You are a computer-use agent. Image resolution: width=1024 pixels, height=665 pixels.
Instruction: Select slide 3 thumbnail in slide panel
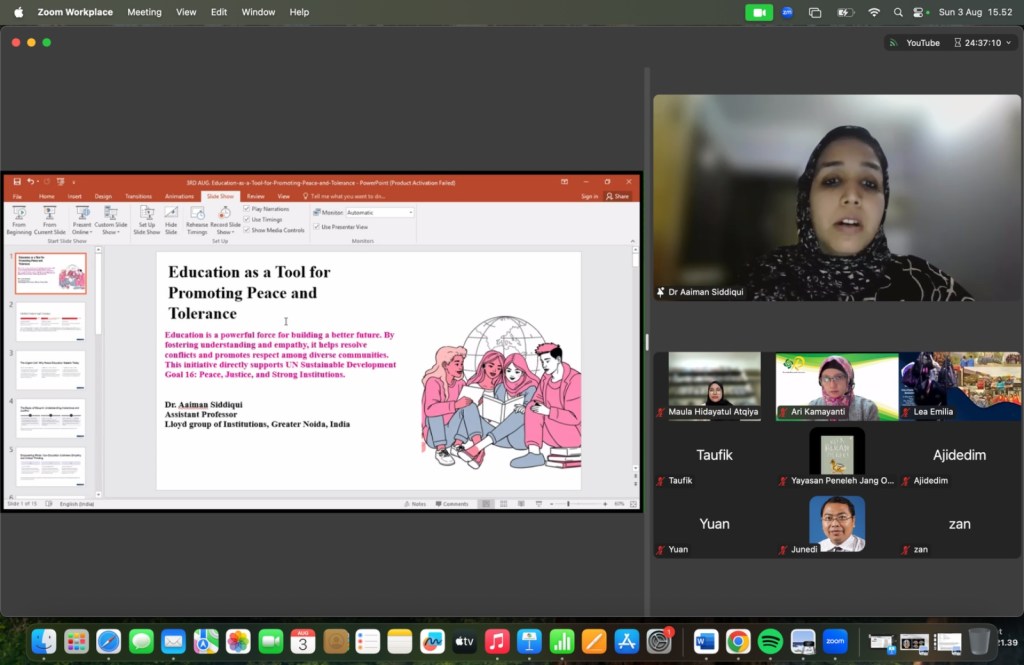[x=50, y=369]
